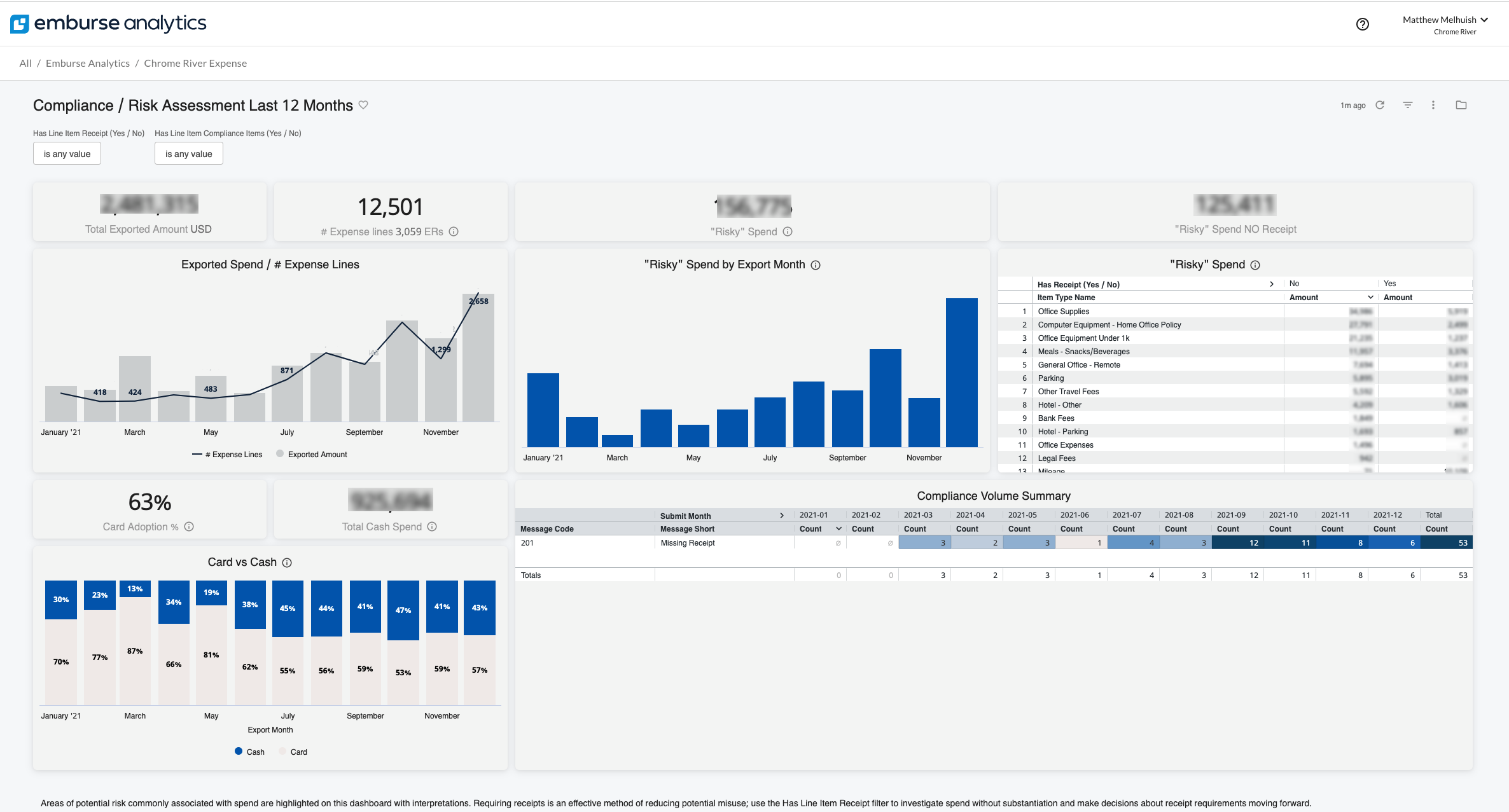Open Has Line Item Compliance Items filter value
This screenshot has width=1509, height=812.
click(188, 154)
